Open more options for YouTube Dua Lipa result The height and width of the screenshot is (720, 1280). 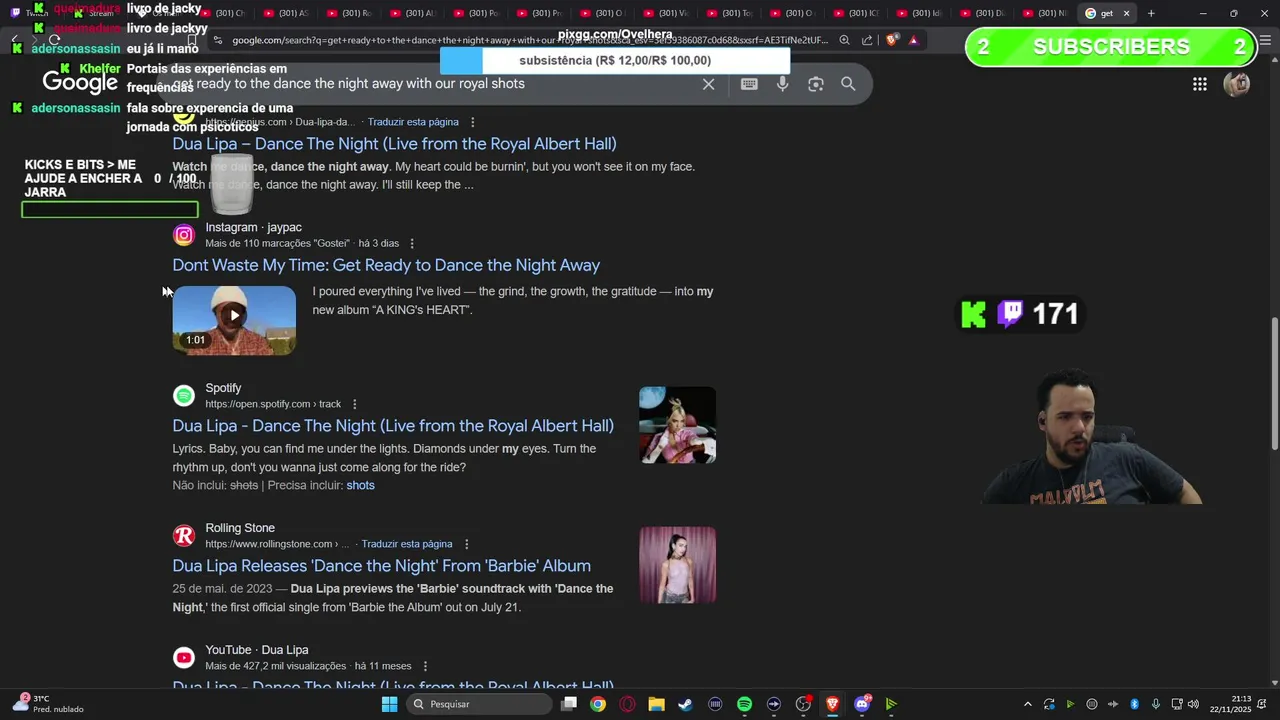point(425,666)
